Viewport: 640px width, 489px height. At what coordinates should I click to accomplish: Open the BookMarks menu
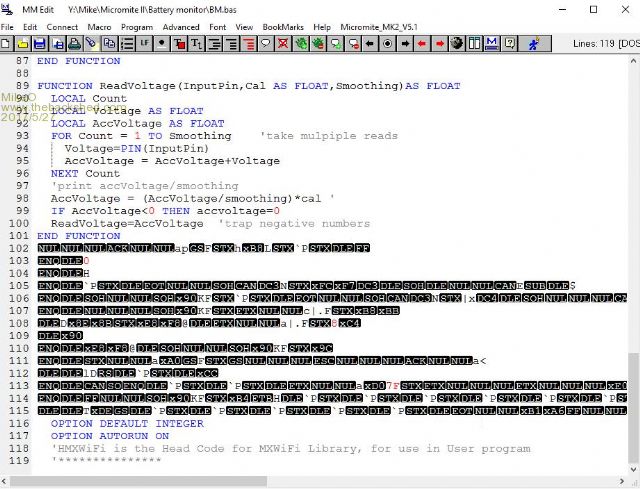284,27
